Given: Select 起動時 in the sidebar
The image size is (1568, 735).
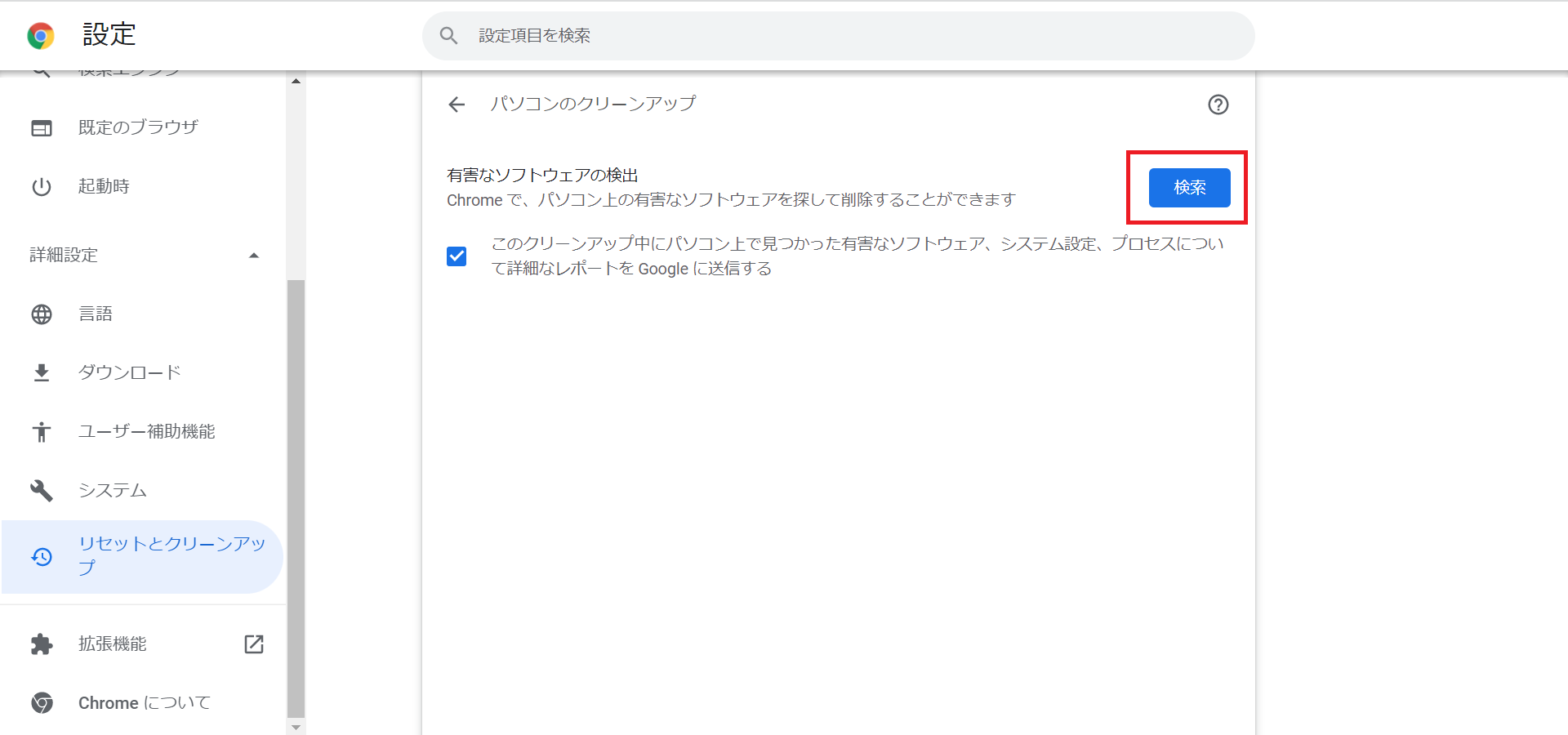Looking at the screenshot, I should (104, 186).
